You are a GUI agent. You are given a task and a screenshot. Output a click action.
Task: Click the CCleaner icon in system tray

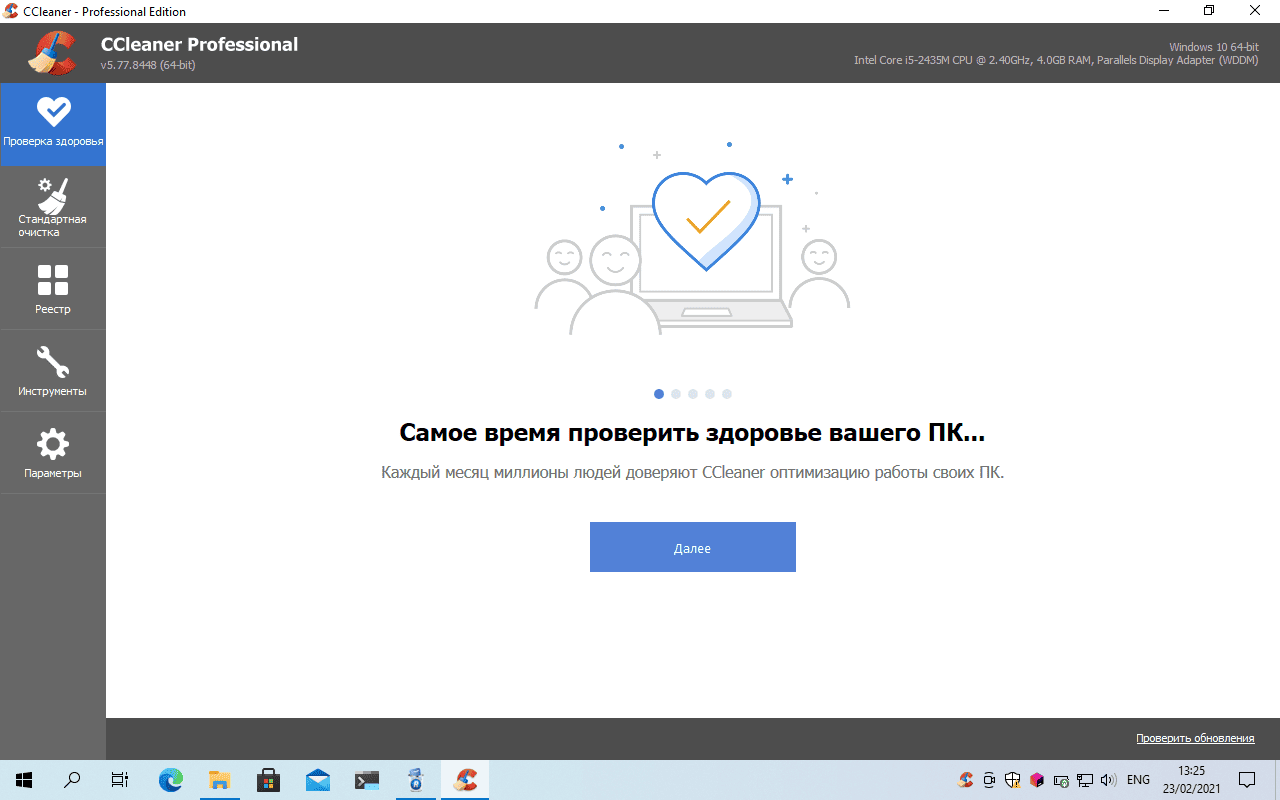coord(966,779)
